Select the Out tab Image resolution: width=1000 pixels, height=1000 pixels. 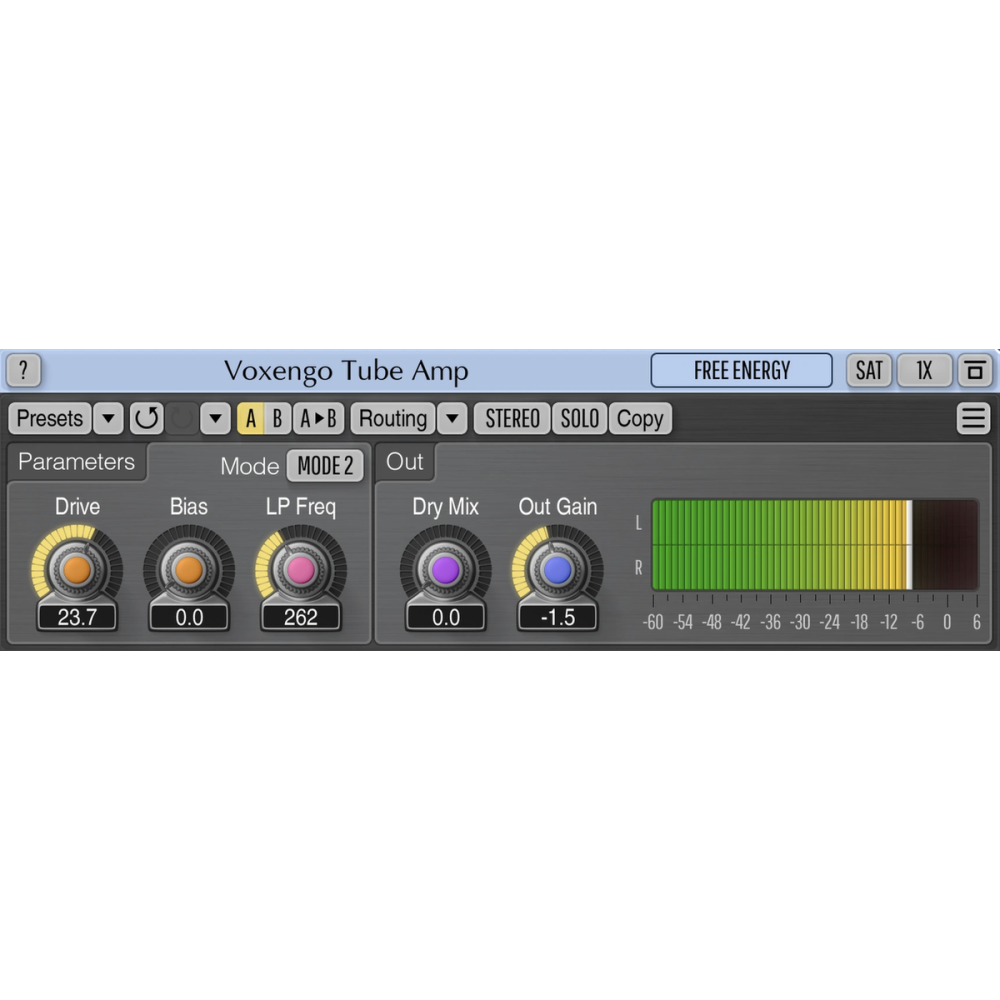[x=405, y=462]
